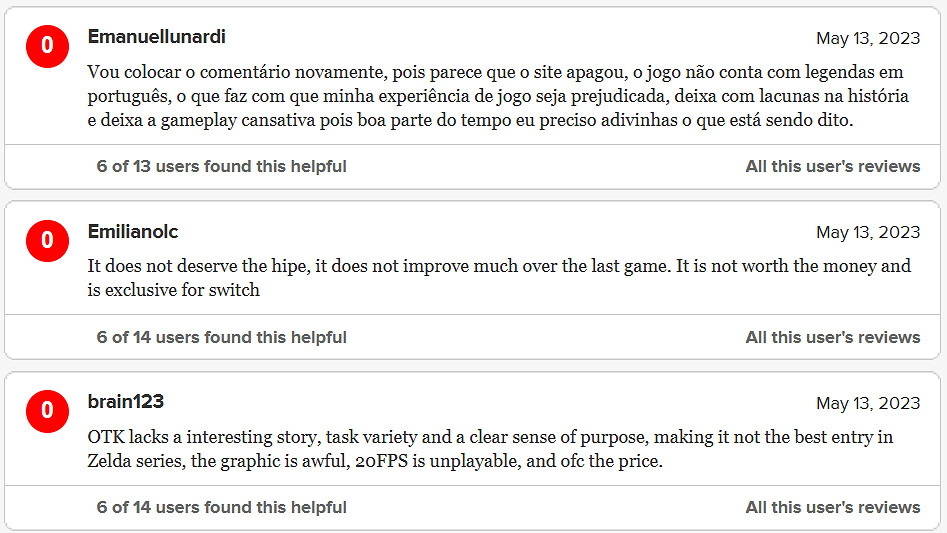View all reviews by Emilianolc
The height and width of the screenshot is (533, 947).
tap(832, 337)
